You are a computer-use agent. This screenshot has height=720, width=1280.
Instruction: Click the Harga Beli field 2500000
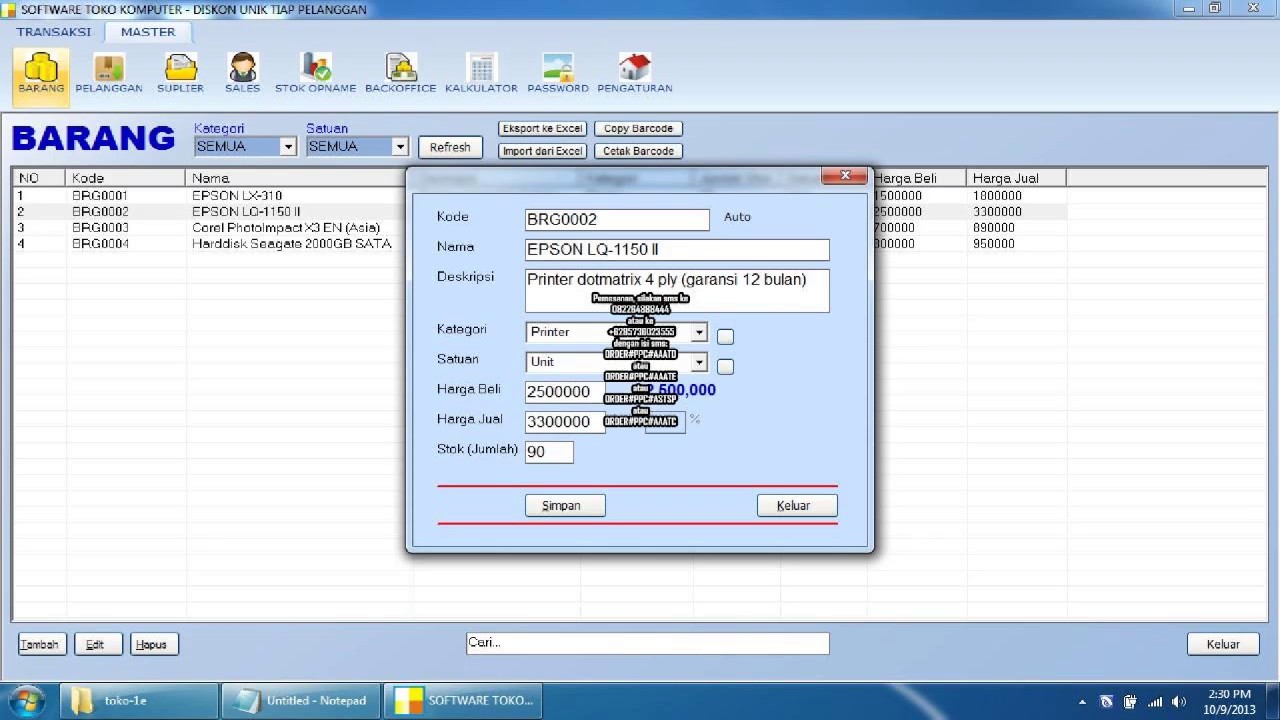pos(565,391)
